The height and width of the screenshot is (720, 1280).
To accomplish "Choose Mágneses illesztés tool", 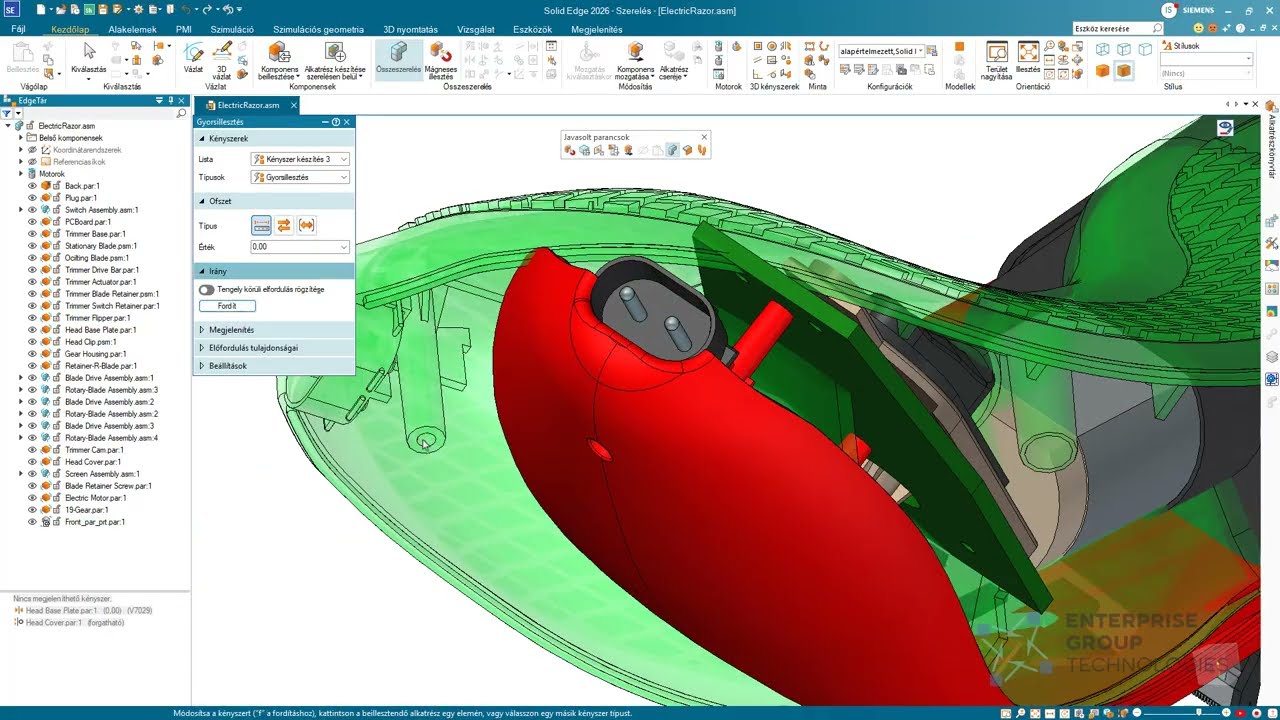I will 441,60.
